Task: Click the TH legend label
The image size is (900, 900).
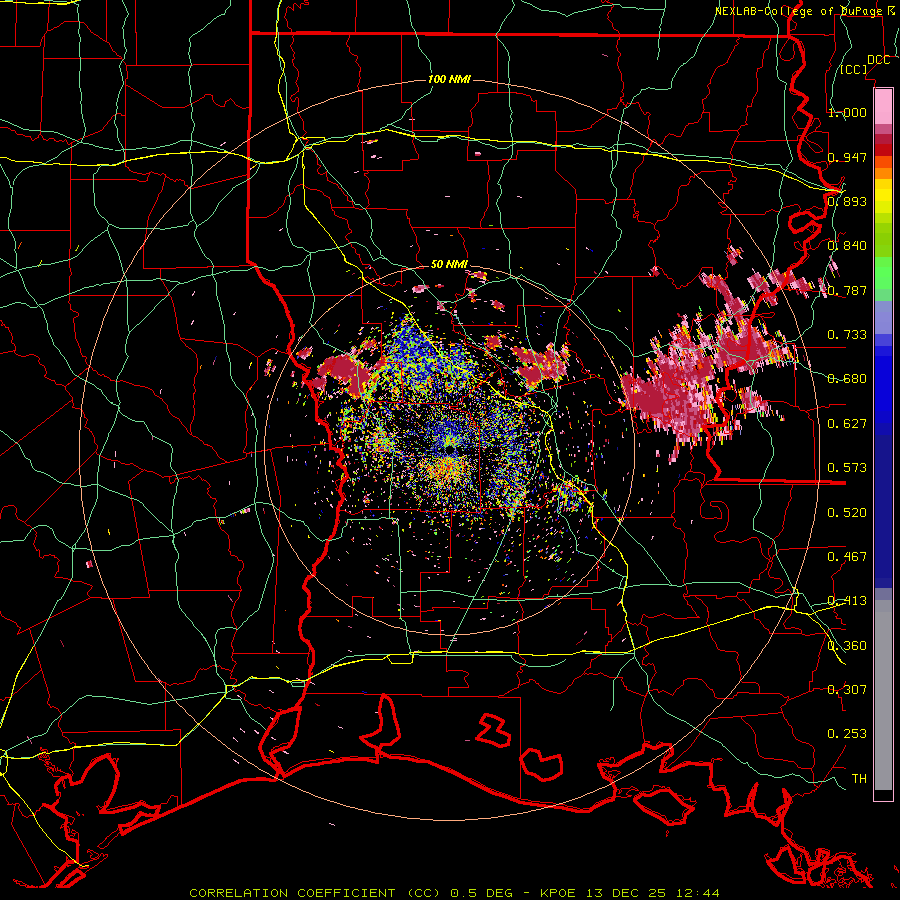Action: [859, 779]
